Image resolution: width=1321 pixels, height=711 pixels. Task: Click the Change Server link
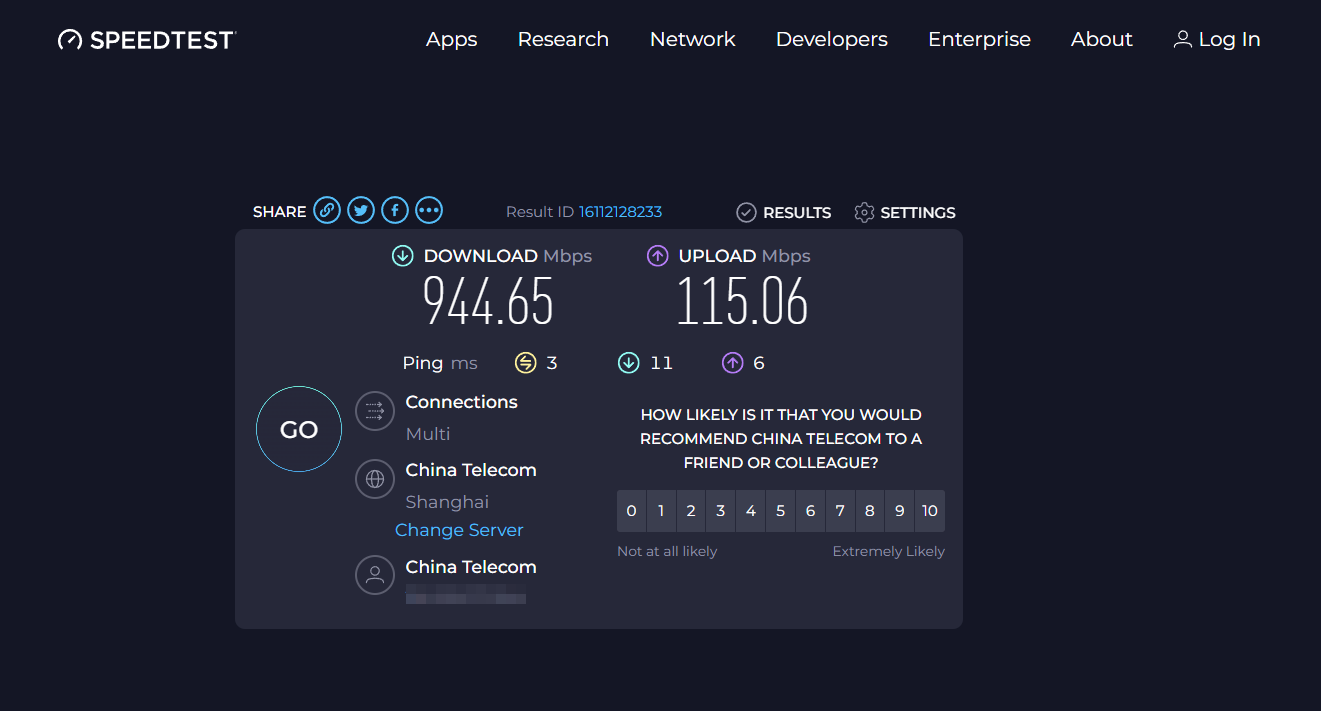(459, 530)
